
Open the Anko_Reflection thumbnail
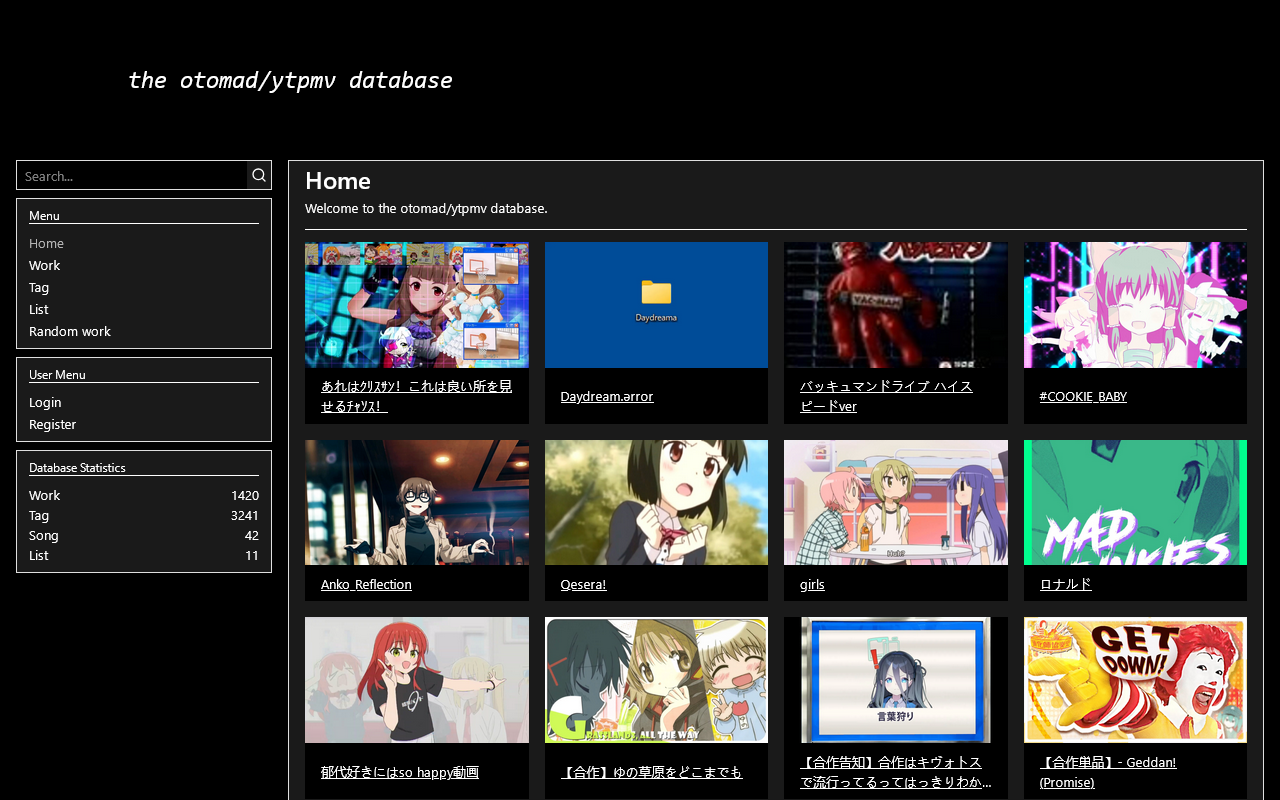click(x=417, y=502)
